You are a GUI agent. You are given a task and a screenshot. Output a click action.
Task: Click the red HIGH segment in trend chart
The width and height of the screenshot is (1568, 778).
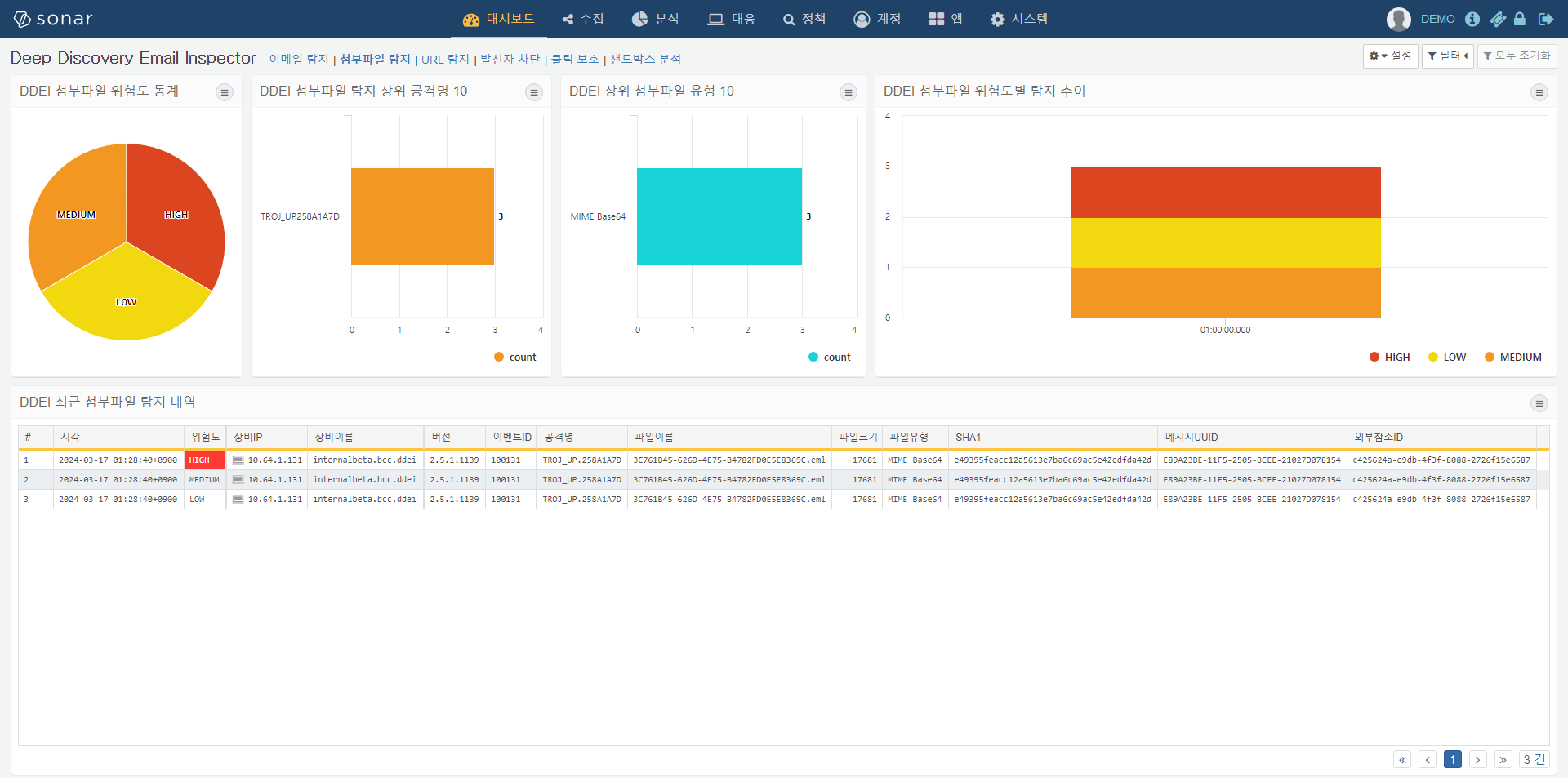1225,193
